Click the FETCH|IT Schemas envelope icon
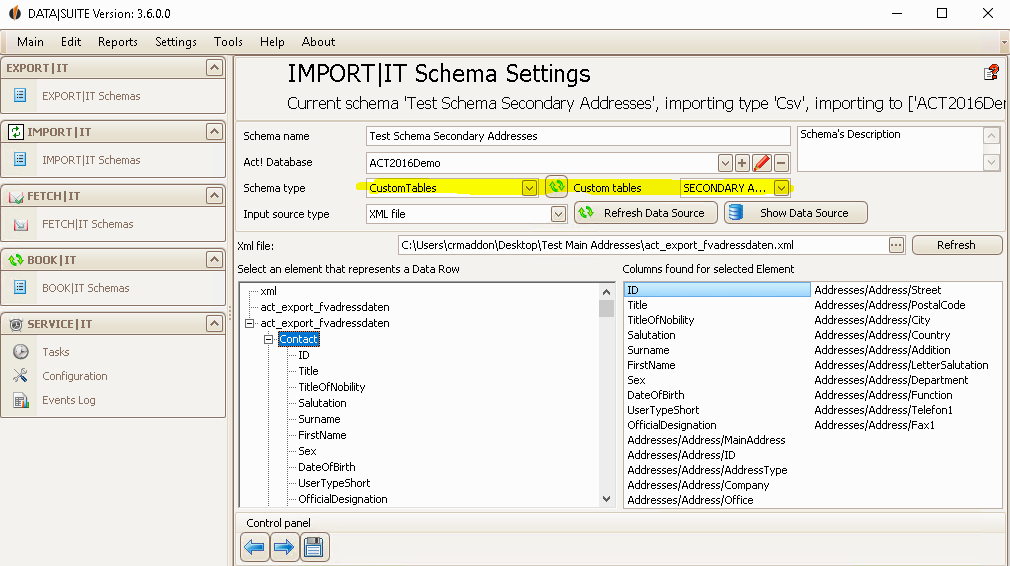1010x566 pixels. (x=21, y=224)
